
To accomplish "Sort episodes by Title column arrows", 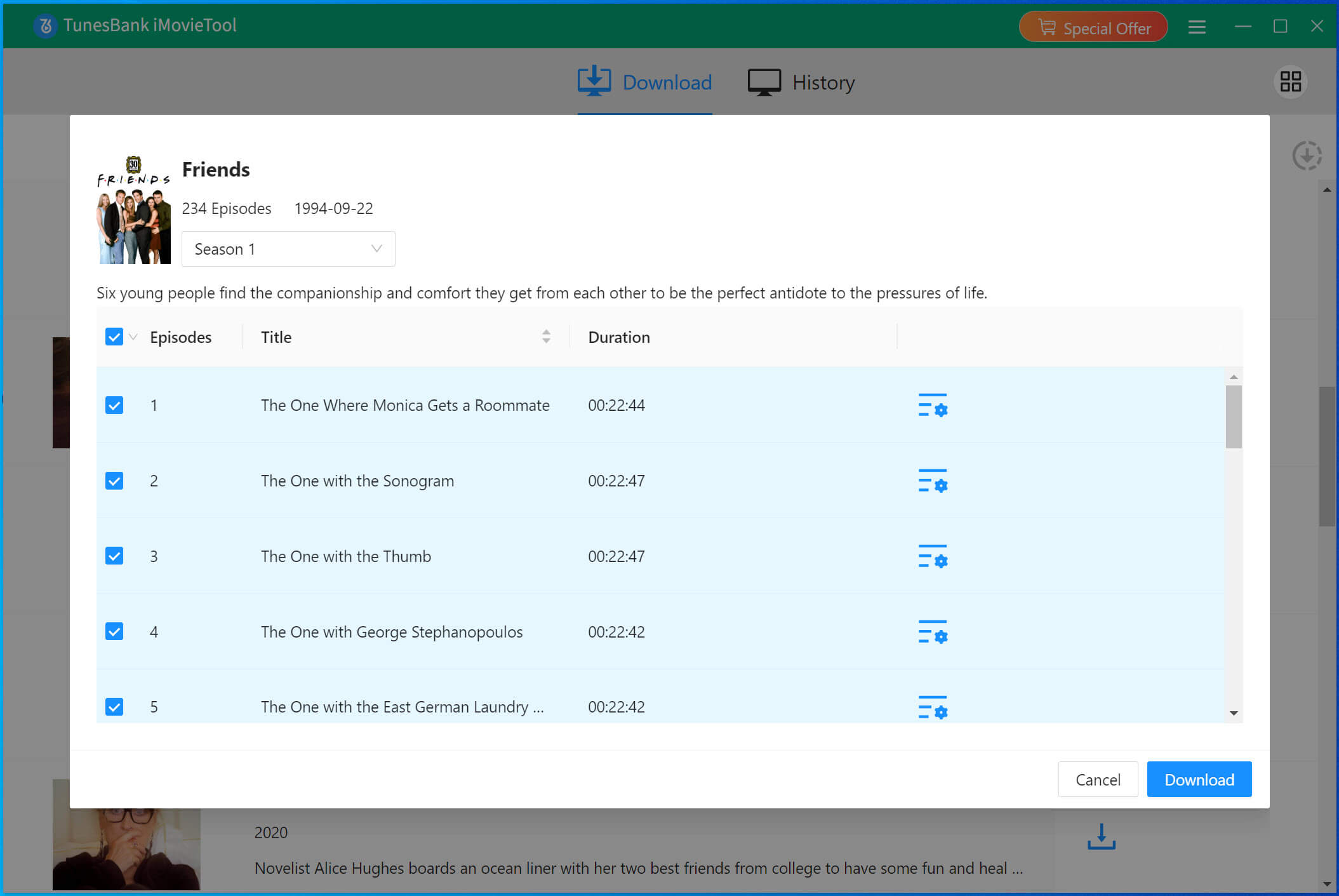I will (546, 337).
